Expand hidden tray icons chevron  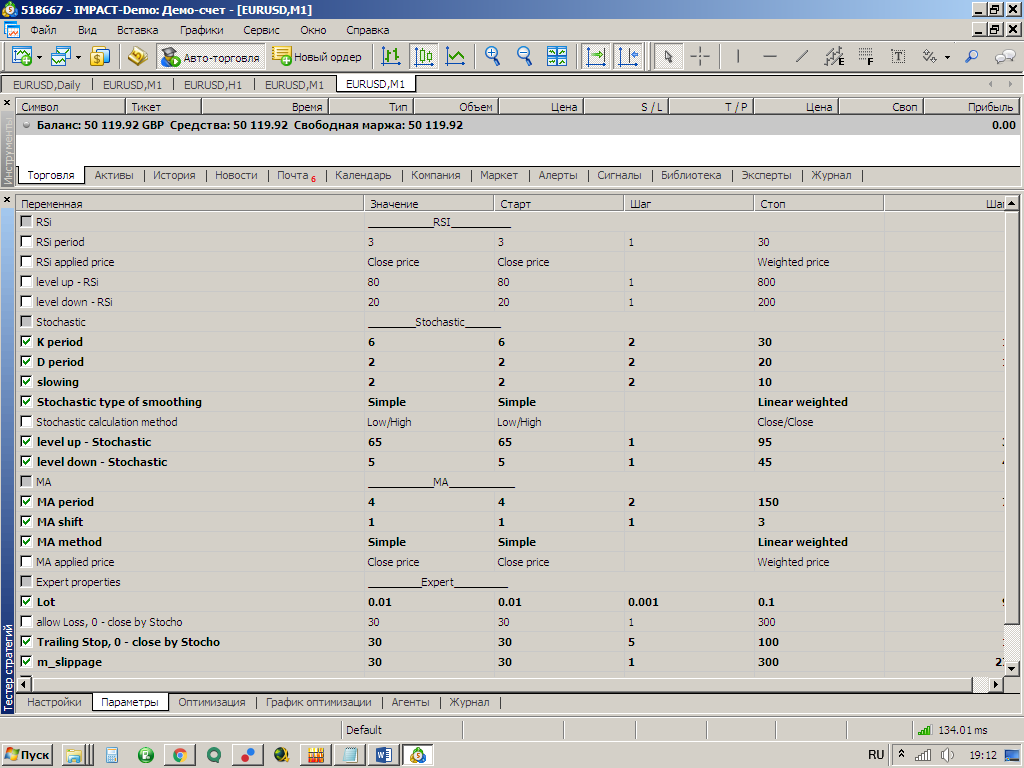point(901,755)
